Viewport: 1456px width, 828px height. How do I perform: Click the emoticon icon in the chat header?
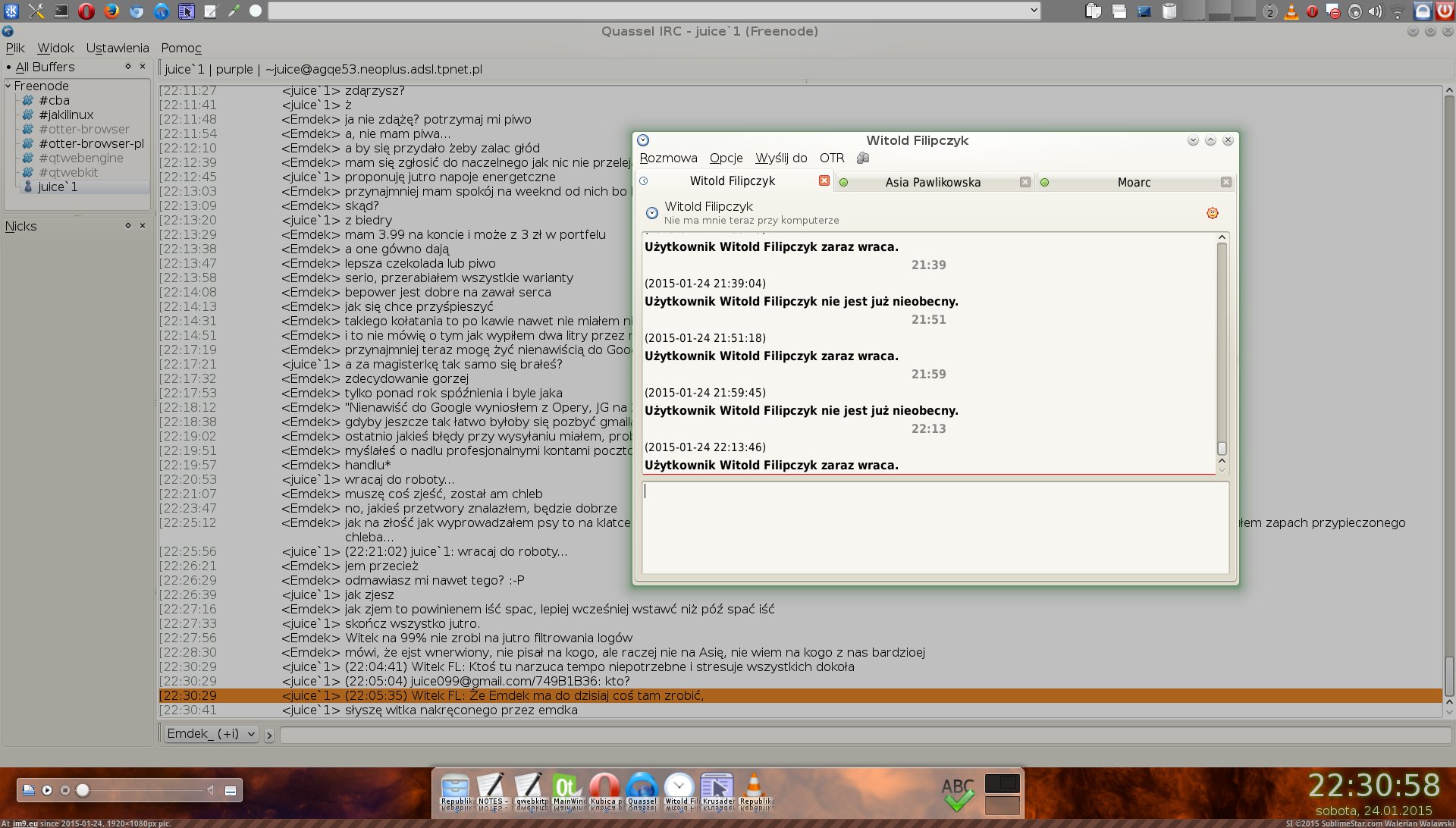pos(1212,213)
